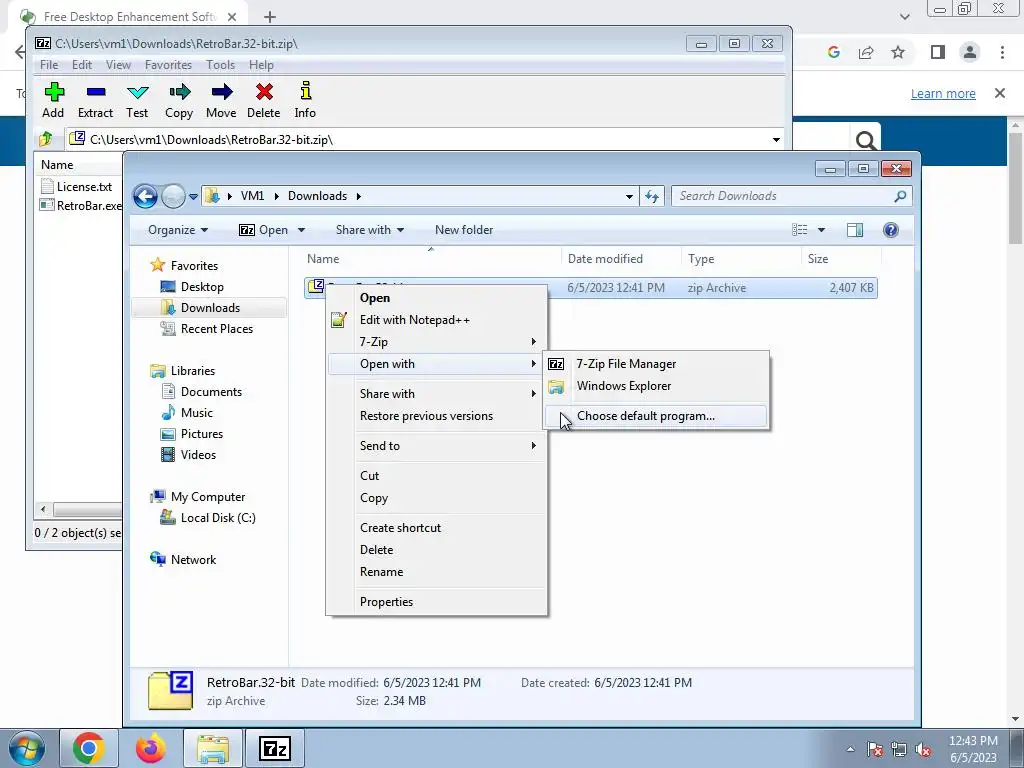Screen dimensions: 1024x768
Task: Click the Delete icon in 7-Zip toolbar
Action: (x=264, y=92)
